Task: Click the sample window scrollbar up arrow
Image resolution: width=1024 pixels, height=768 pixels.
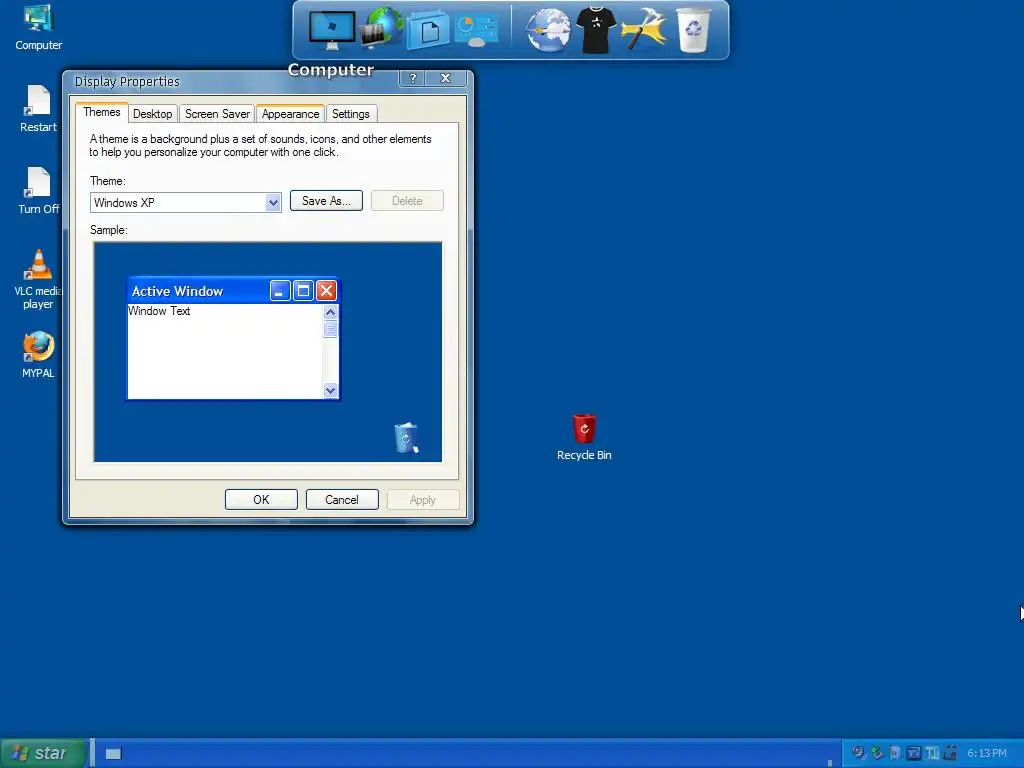Action: 330,312
